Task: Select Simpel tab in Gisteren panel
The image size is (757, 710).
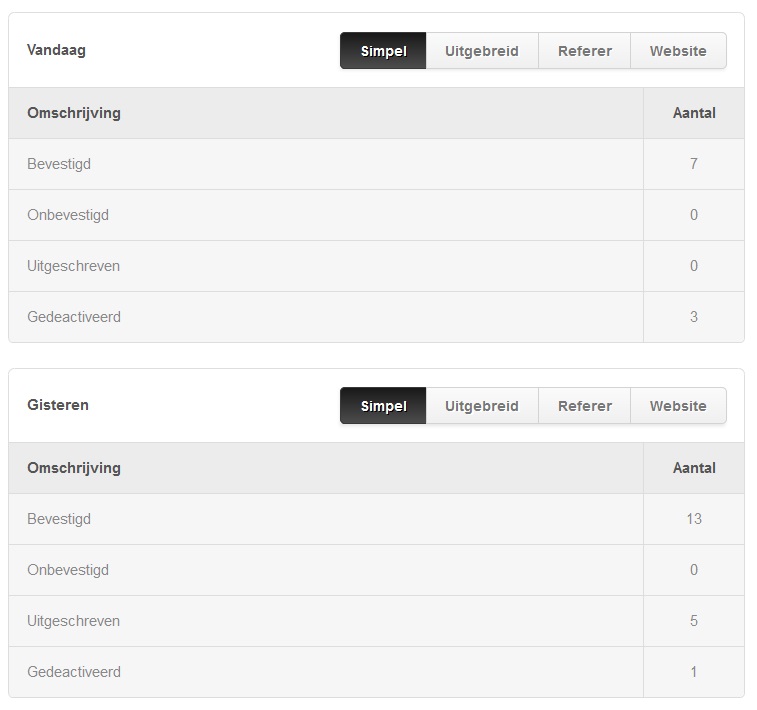Action: 383,405
